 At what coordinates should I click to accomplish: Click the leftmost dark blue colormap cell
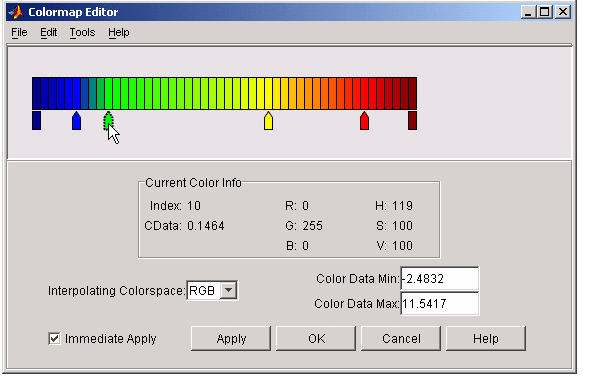pos(36,93)
